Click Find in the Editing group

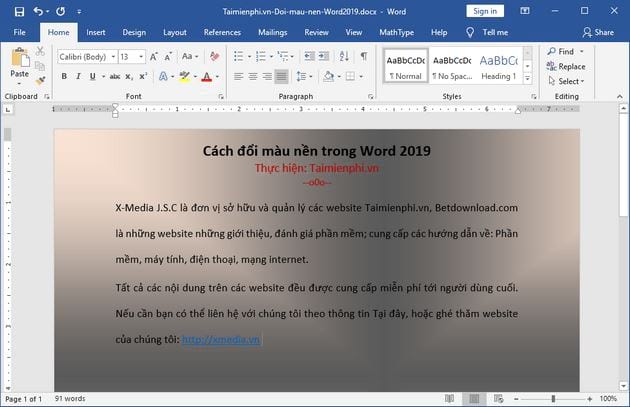pos(561,51)
